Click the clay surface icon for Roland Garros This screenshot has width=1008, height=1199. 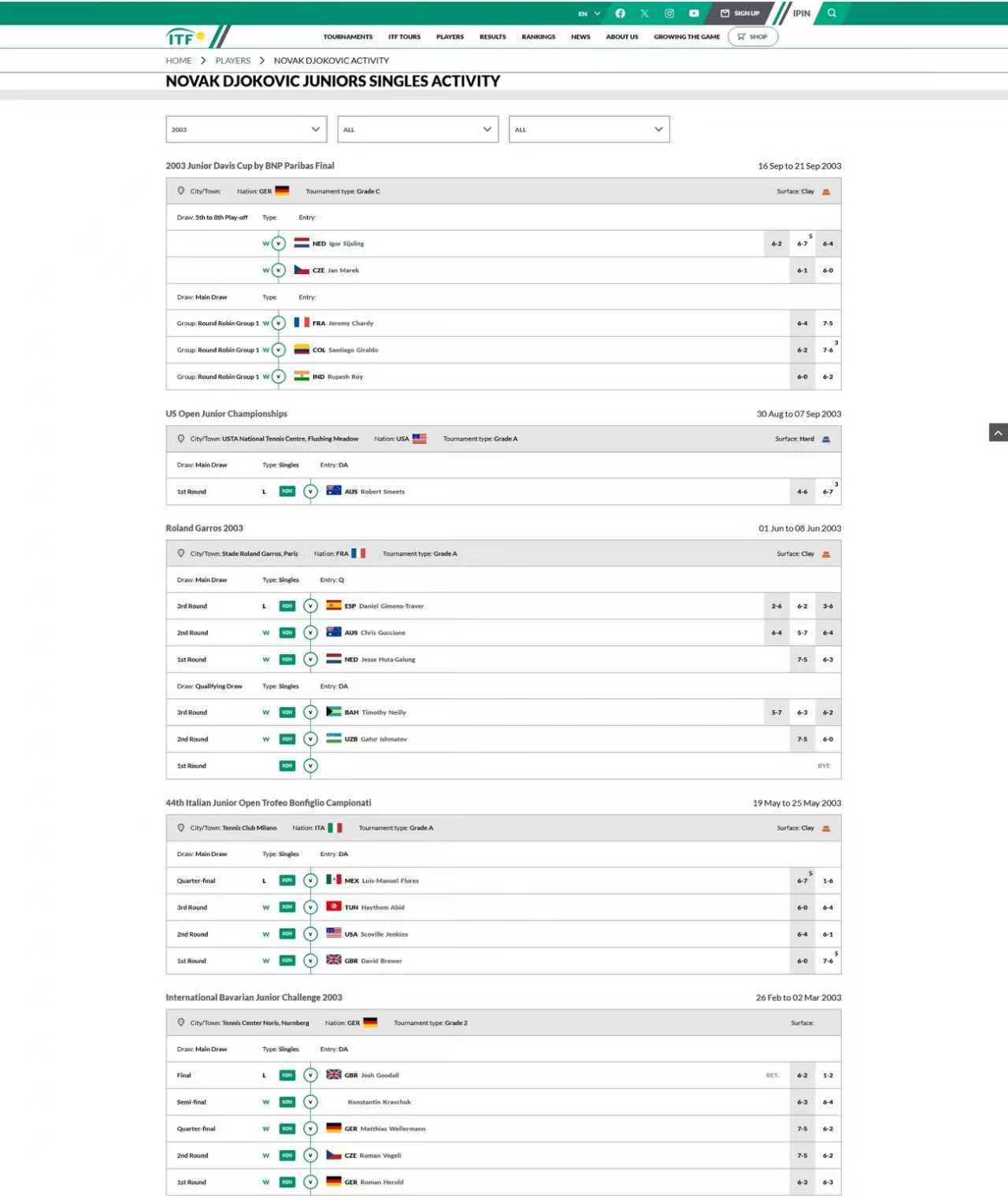(826, 554)
